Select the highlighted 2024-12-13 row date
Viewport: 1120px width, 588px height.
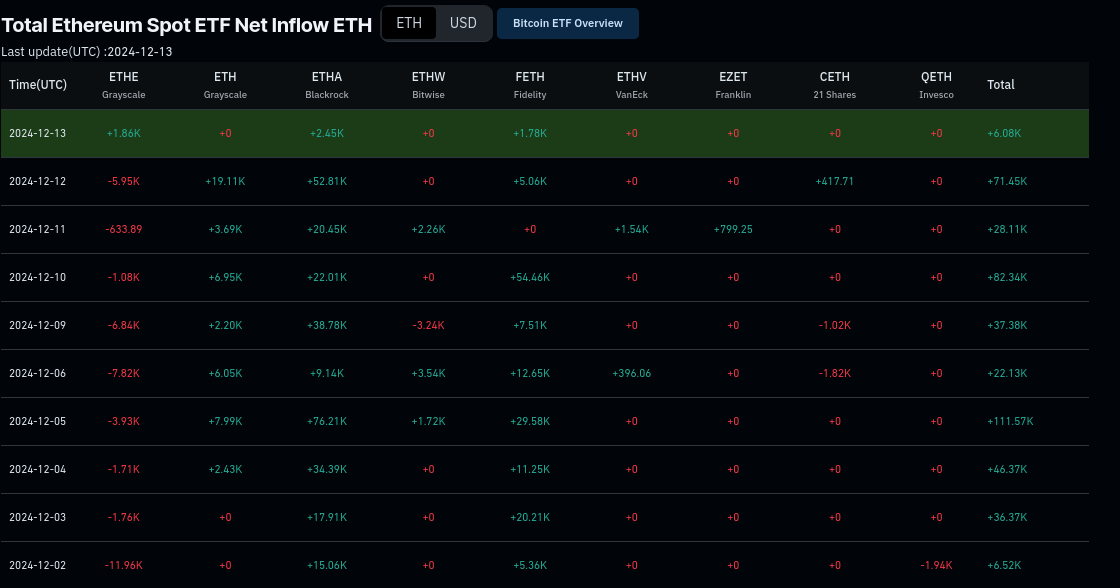pyautogui.click(x=38, y=133)
